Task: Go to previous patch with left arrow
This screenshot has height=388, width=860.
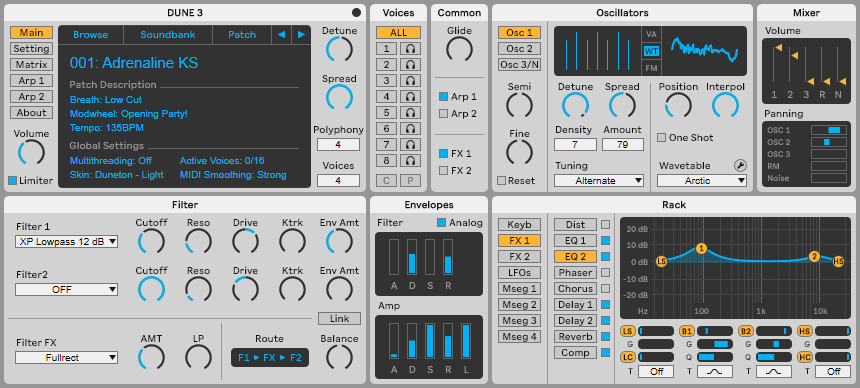Action: [281, 35]
